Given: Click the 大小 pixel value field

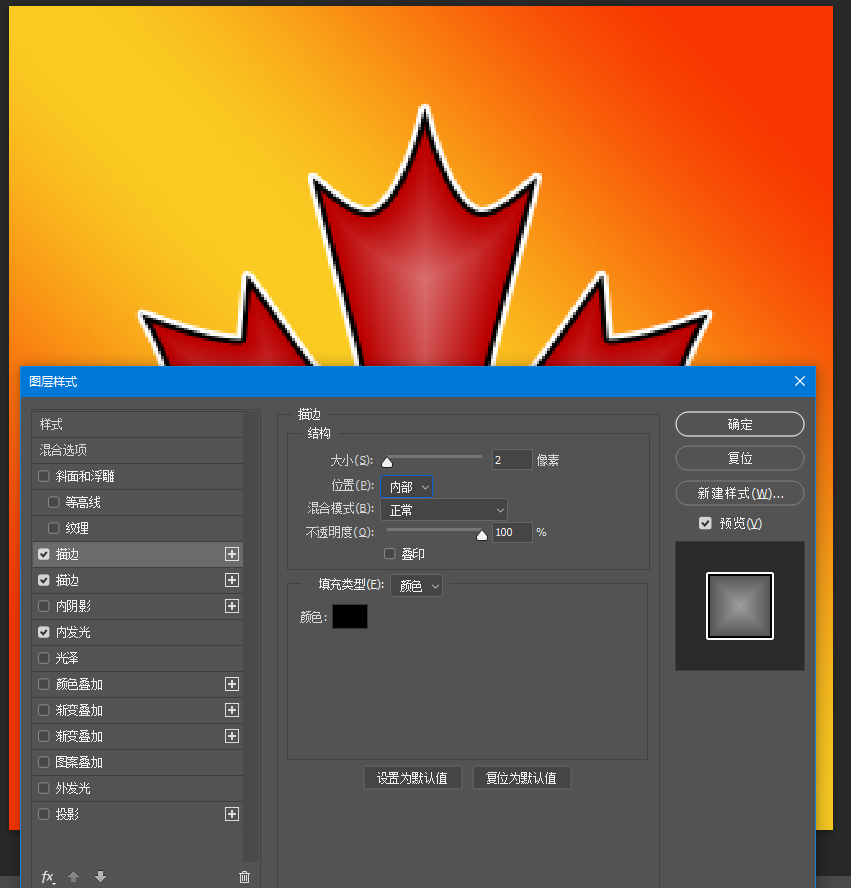Looking at the screenshot, I should pyautogui.click(x=512, y=460).
